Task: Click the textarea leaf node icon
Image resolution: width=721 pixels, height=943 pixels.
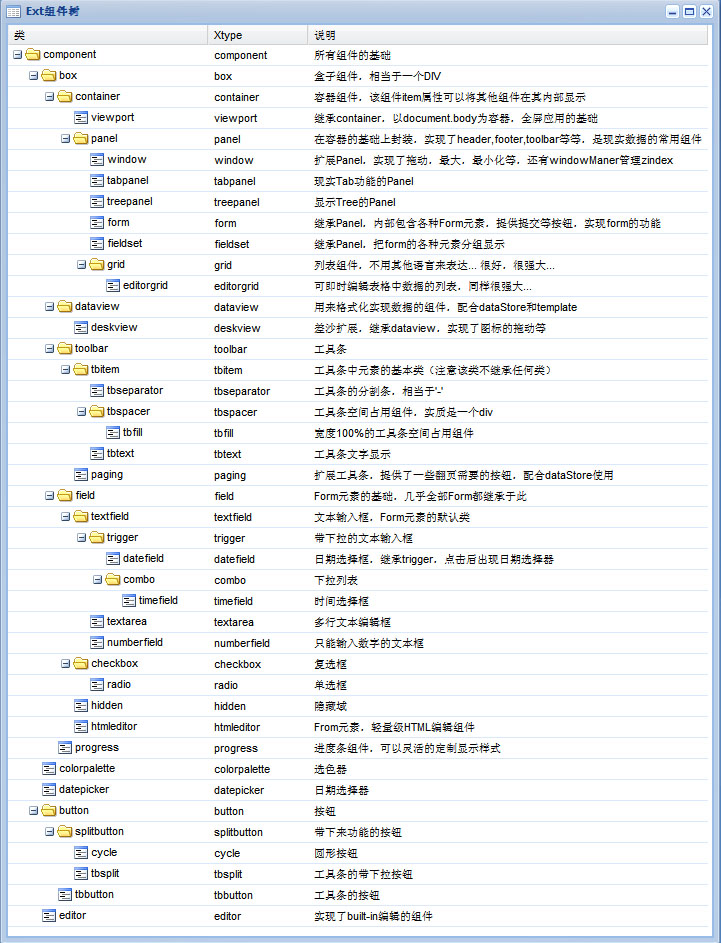Action: point(97,622)
